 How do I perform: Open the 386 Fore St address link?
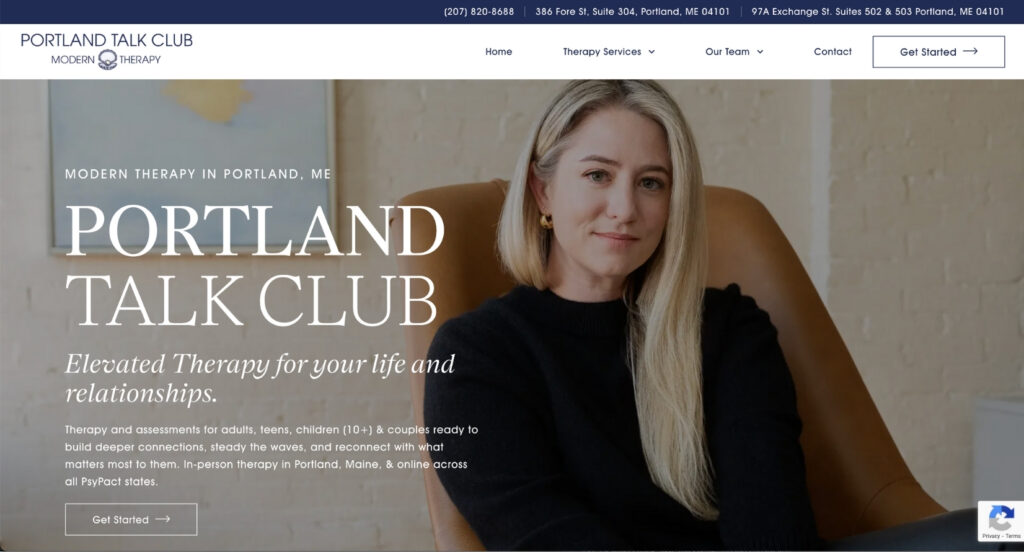coord(632,12)
